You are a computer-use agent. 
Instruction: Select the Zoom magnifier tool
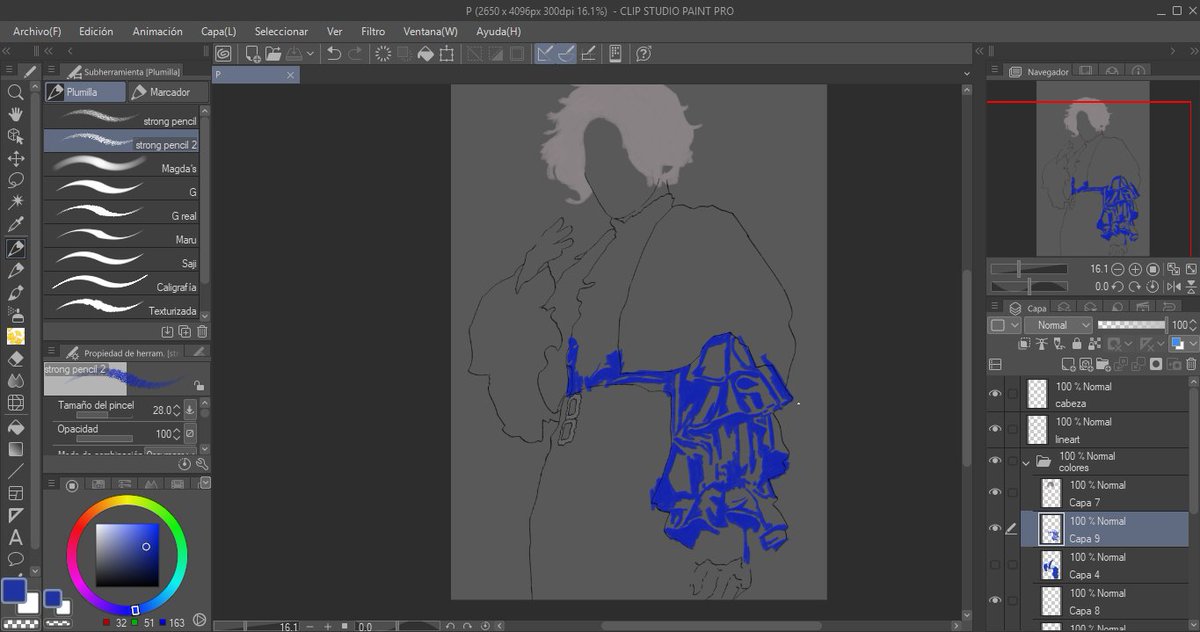tap(16, 91)
